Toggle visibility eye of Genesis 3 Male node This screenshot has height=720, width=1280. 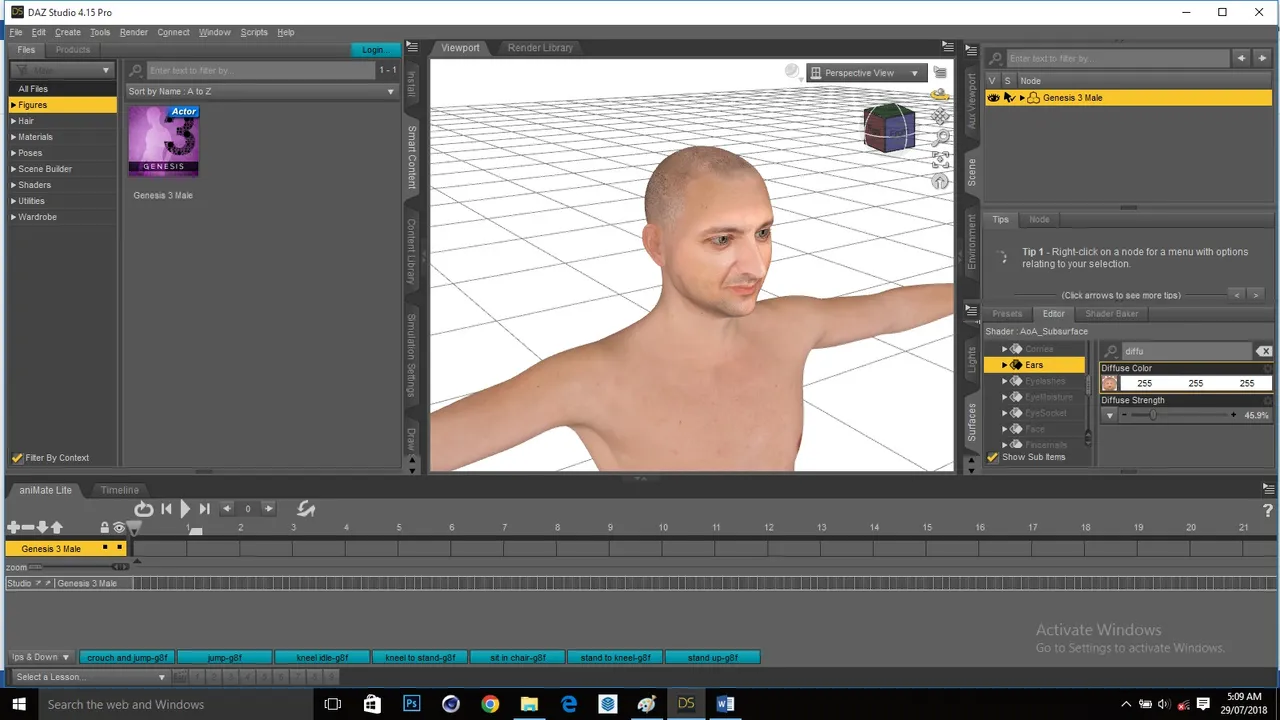pyautogui.click(x=993, y=98)
